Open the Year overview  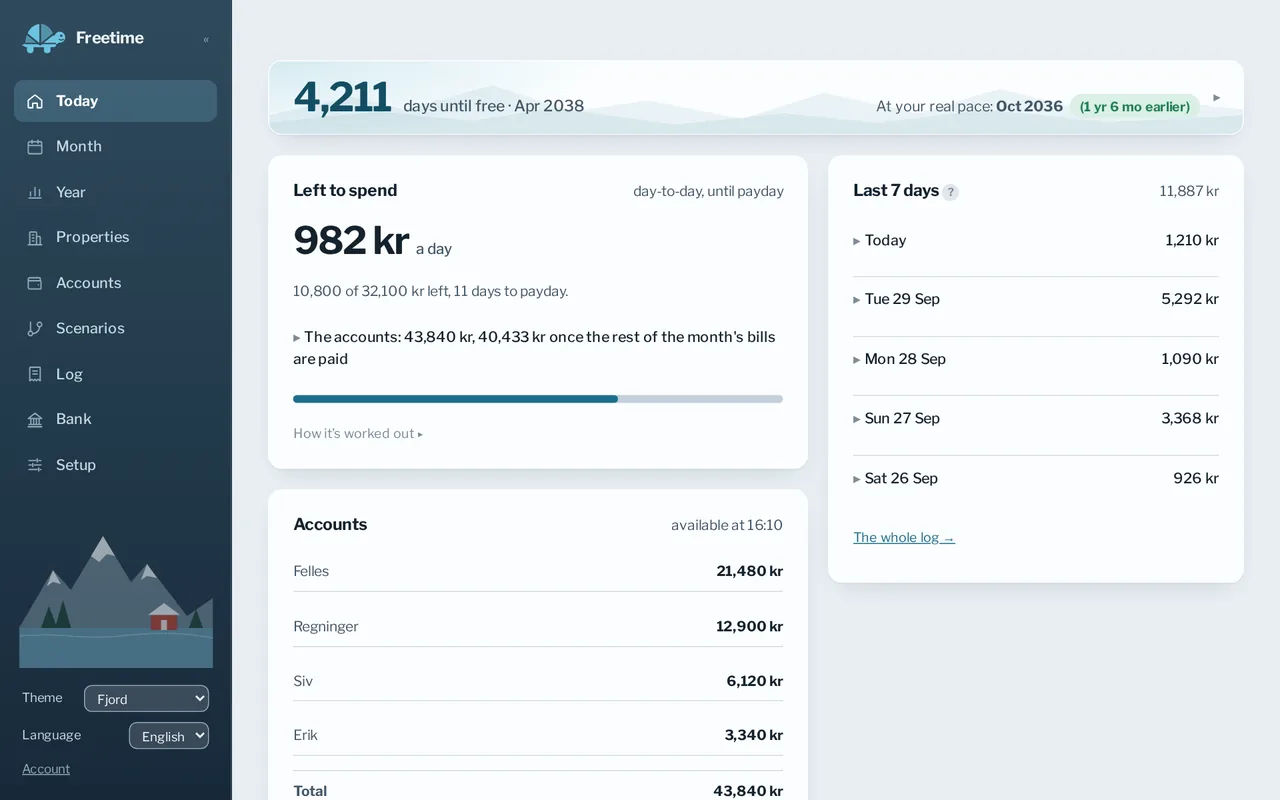pyautogui.click(x=115, y=192)
